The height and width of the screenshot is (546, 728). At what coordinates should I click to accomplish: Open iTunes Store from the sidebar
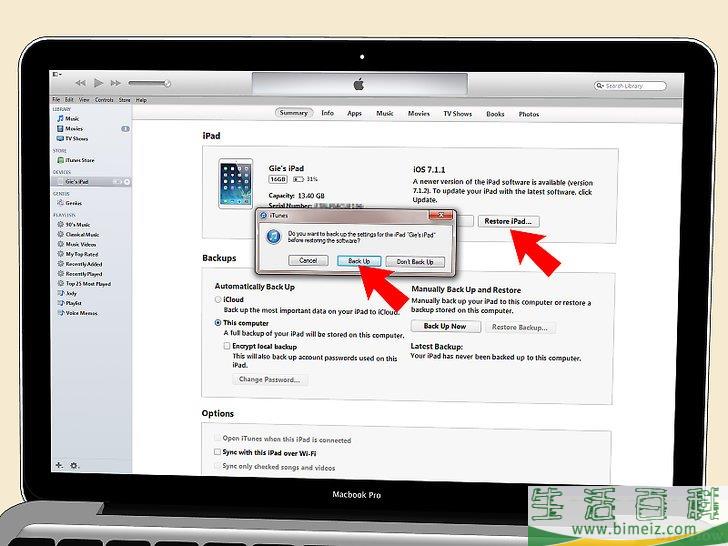point(76,160)
